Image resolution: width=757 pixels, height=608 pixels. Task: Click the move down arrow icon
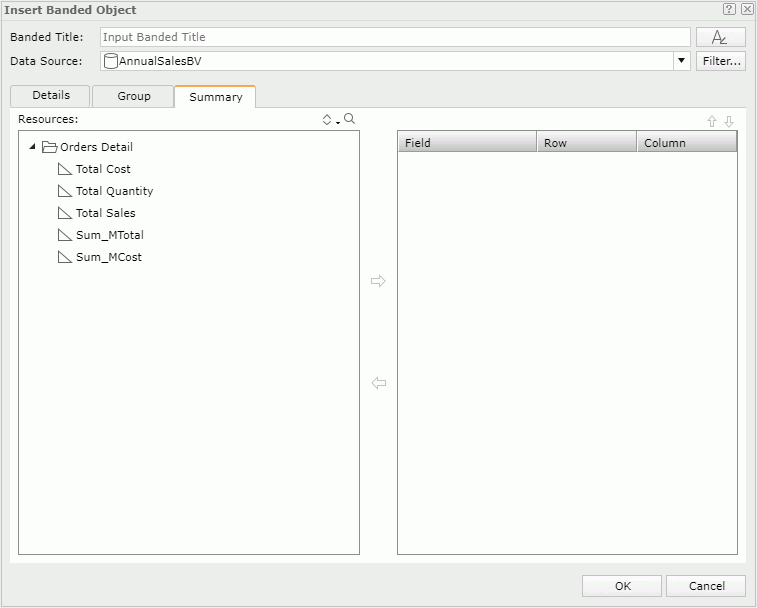click(x=729, y=121)
